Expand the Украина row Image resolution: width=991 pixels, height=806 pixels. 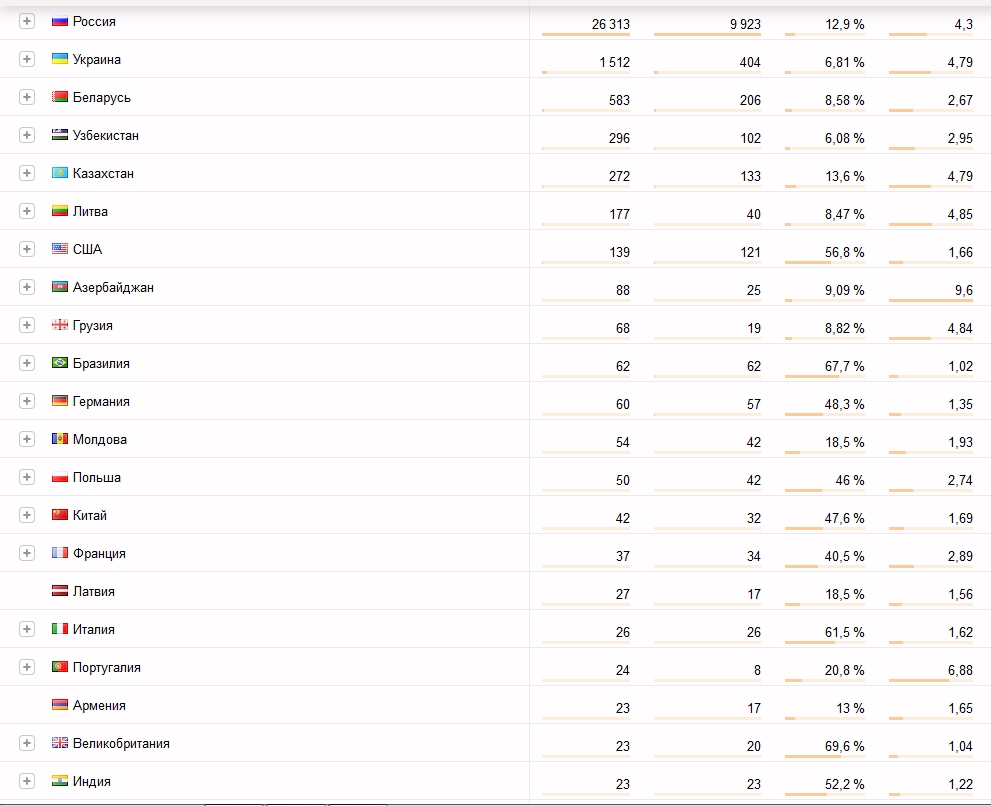27,59
